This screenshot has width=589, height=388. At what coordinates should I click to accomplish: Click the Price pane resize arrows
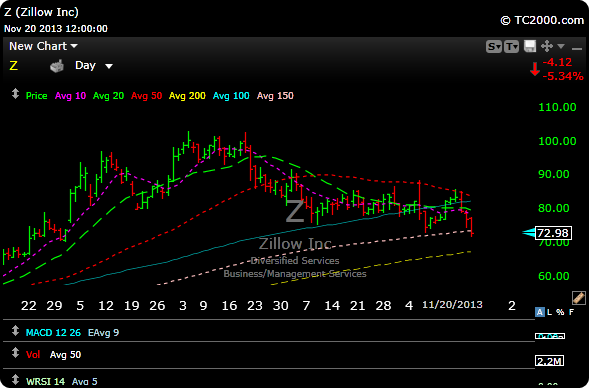15,94
